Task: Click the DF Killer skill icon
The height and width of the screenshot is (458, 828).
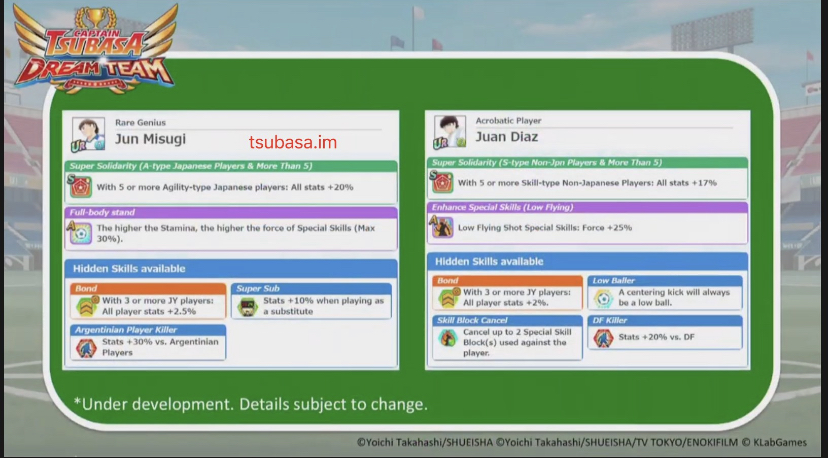Action: click(x=603, y=338)
